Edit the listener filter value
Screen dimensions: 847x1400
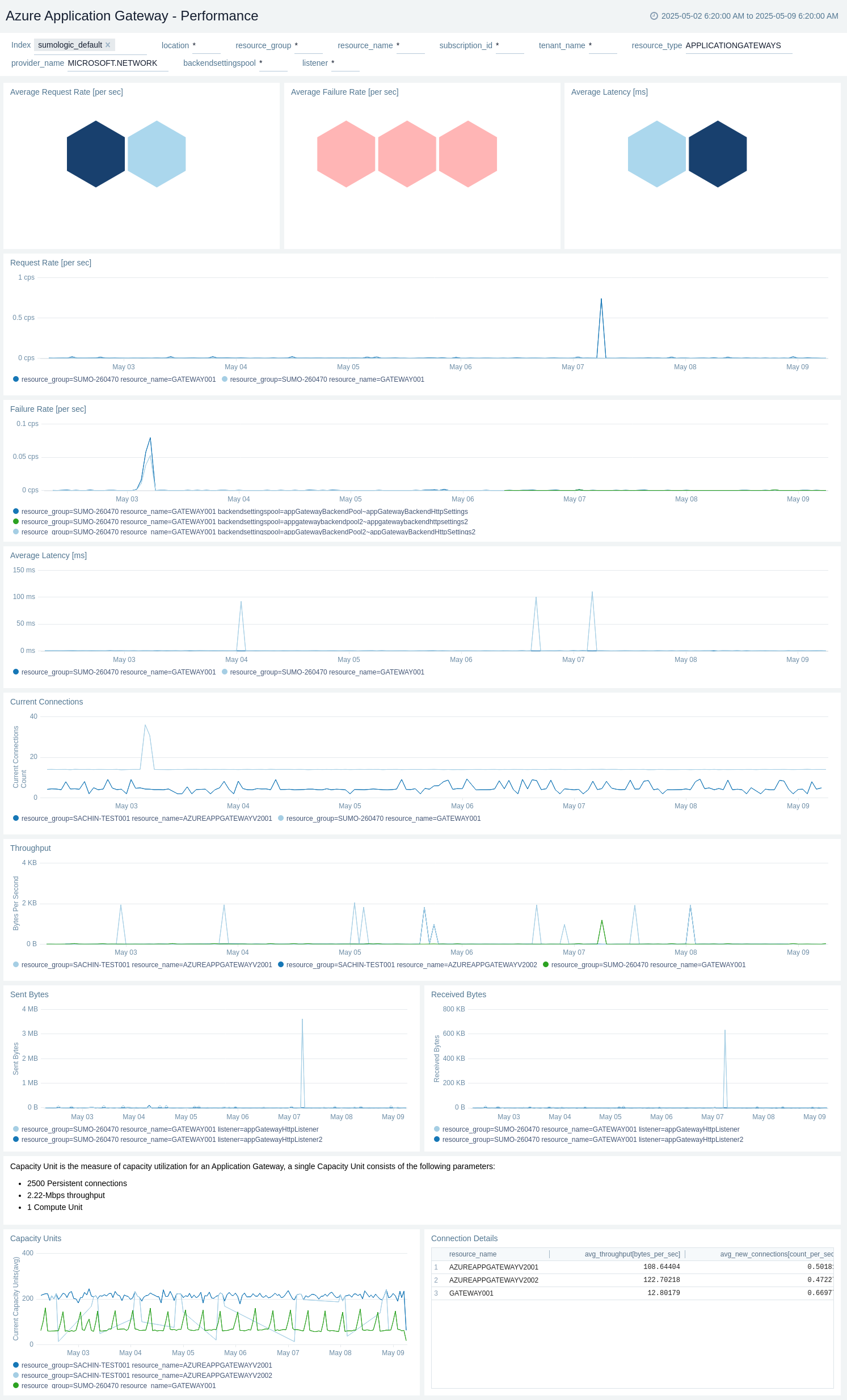click(x=345, y=63)
